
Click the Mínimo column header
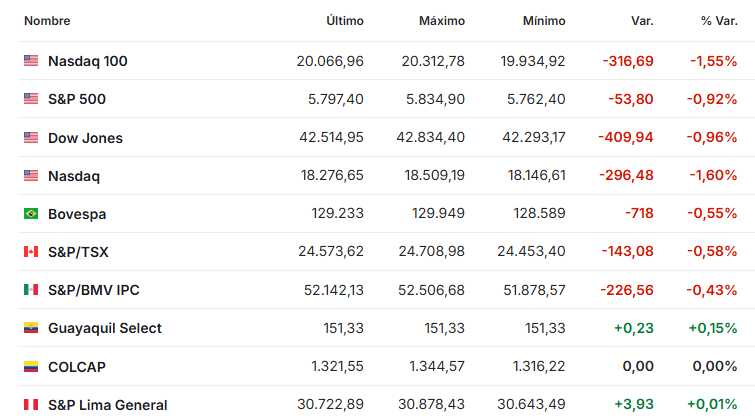tap(544, 21)
